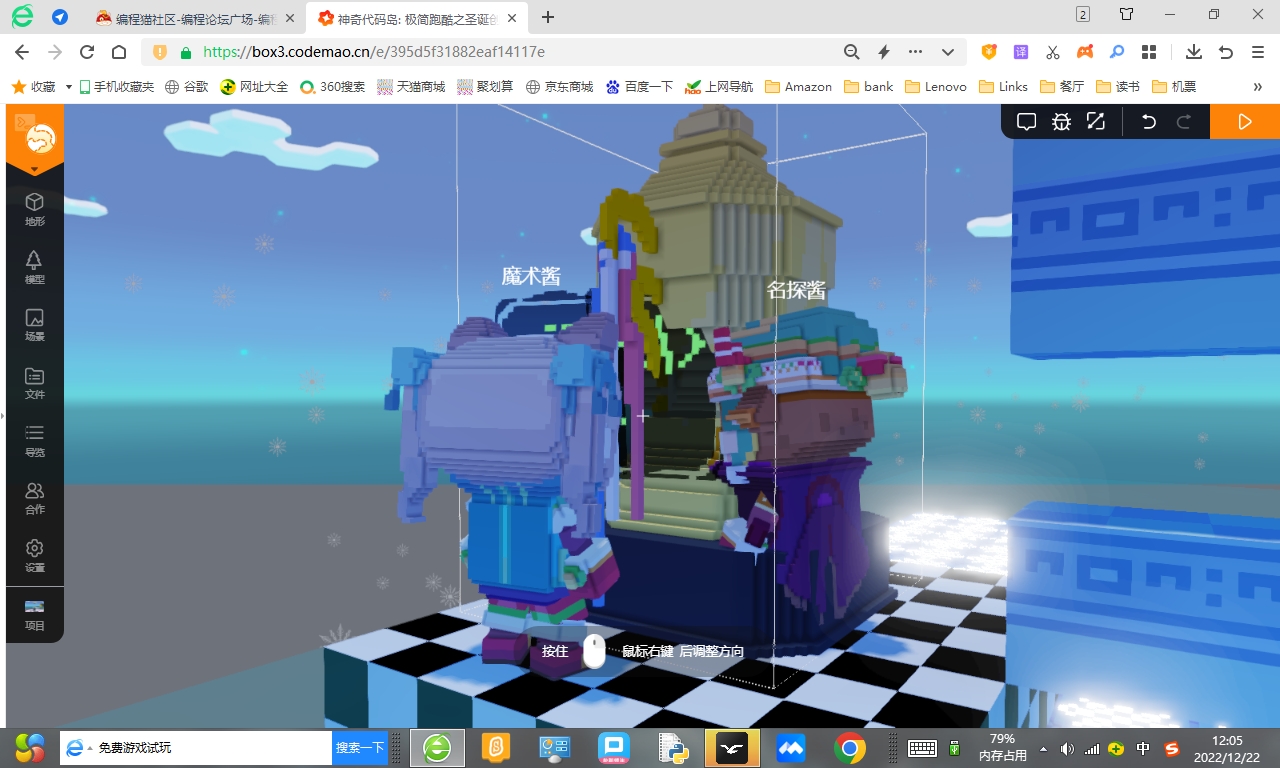Open the 导览 outline panel
The height and width of the screenshot is (768, 1280).
[35, 439]
